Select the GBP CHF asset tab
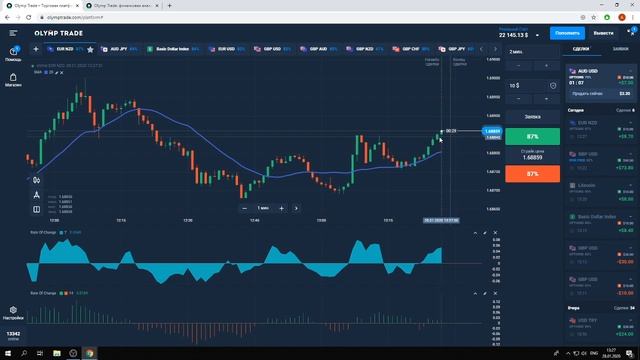Screen dimensions: 640x360 [x=411, y=49]
